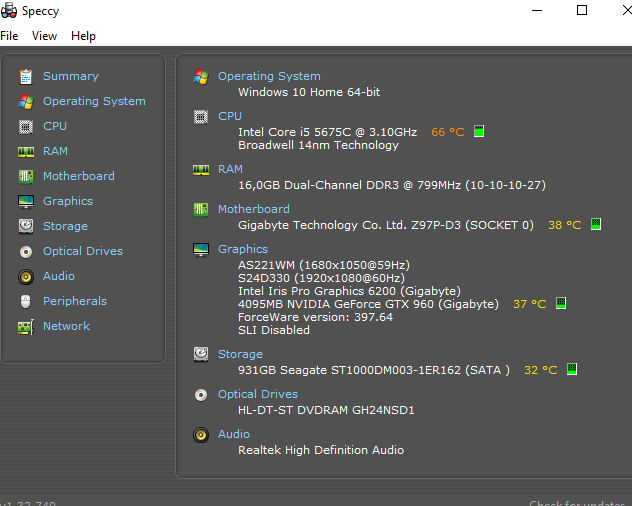Click the Motherboard icon in sidebar
Image resolution: width=632 pixels, height=506 pixels.
[26, 176]
